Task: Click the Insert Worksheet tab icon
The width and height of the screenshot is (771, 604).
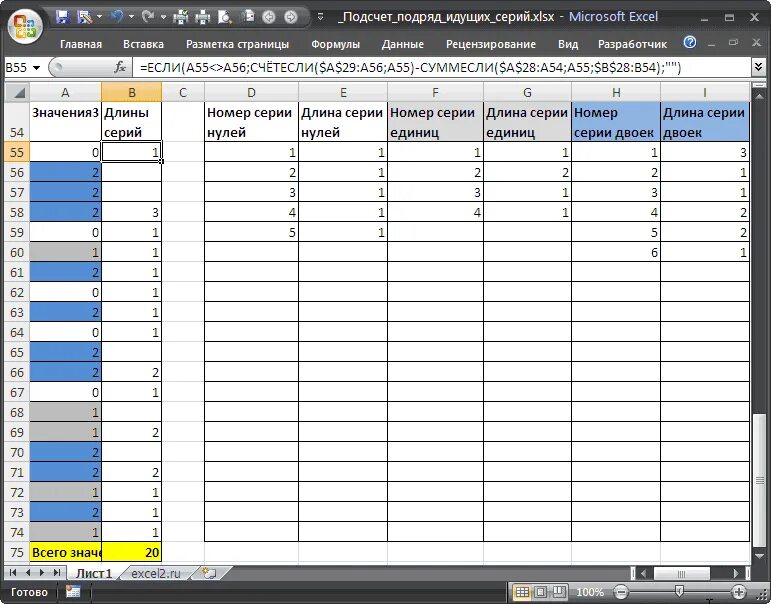Action: tap(210, 574)
